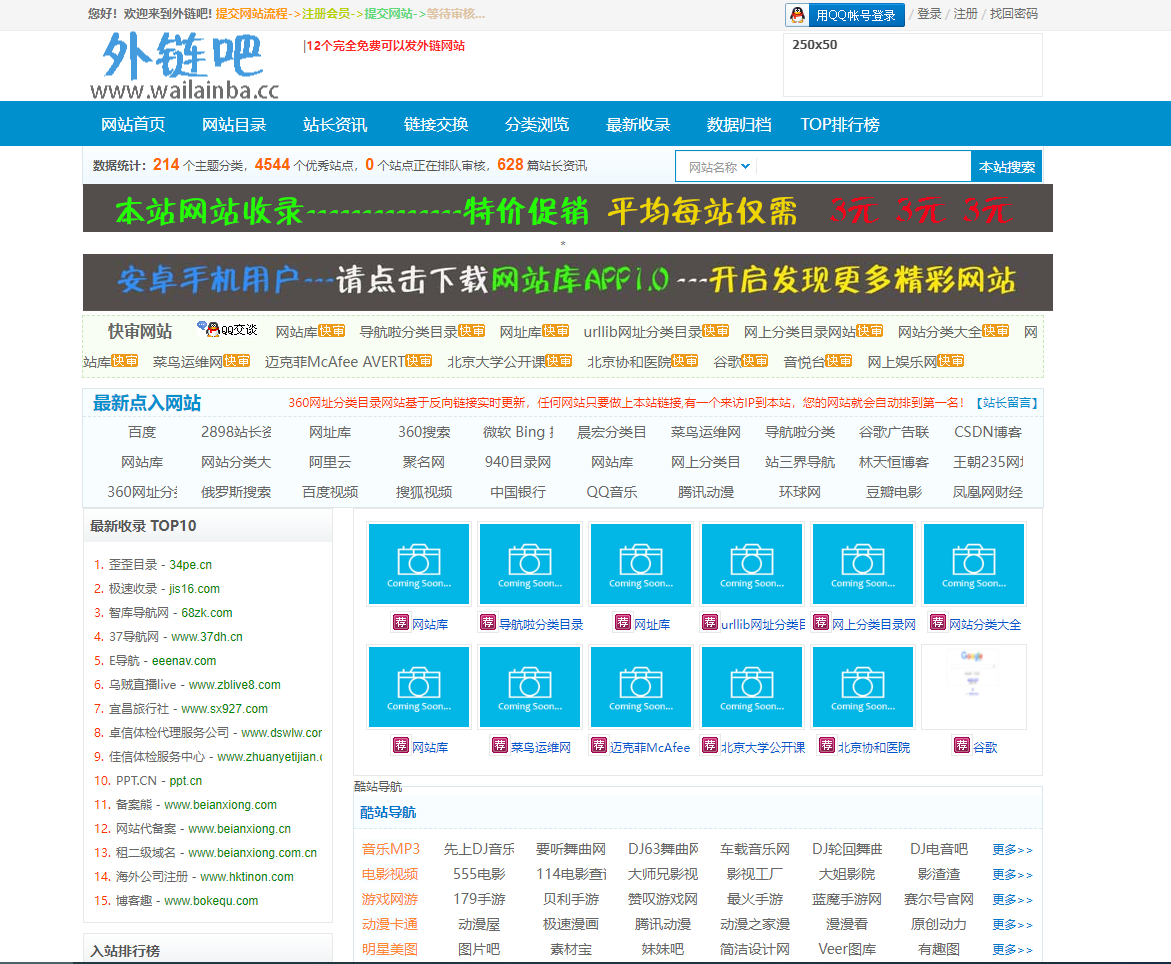
Task: Click the QQ penguin login icon
Action: pos(798,14)
